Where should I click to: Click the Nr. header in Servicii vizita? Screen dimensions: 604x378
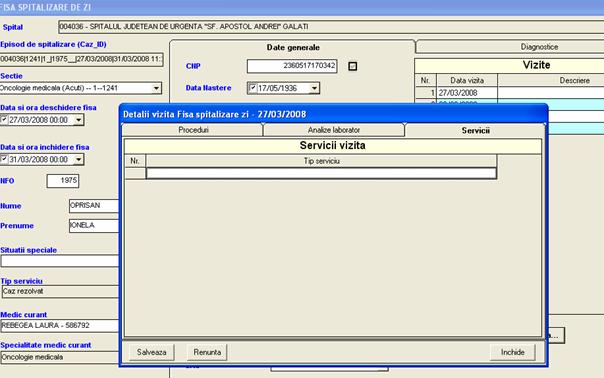click(x=135, y=161)
